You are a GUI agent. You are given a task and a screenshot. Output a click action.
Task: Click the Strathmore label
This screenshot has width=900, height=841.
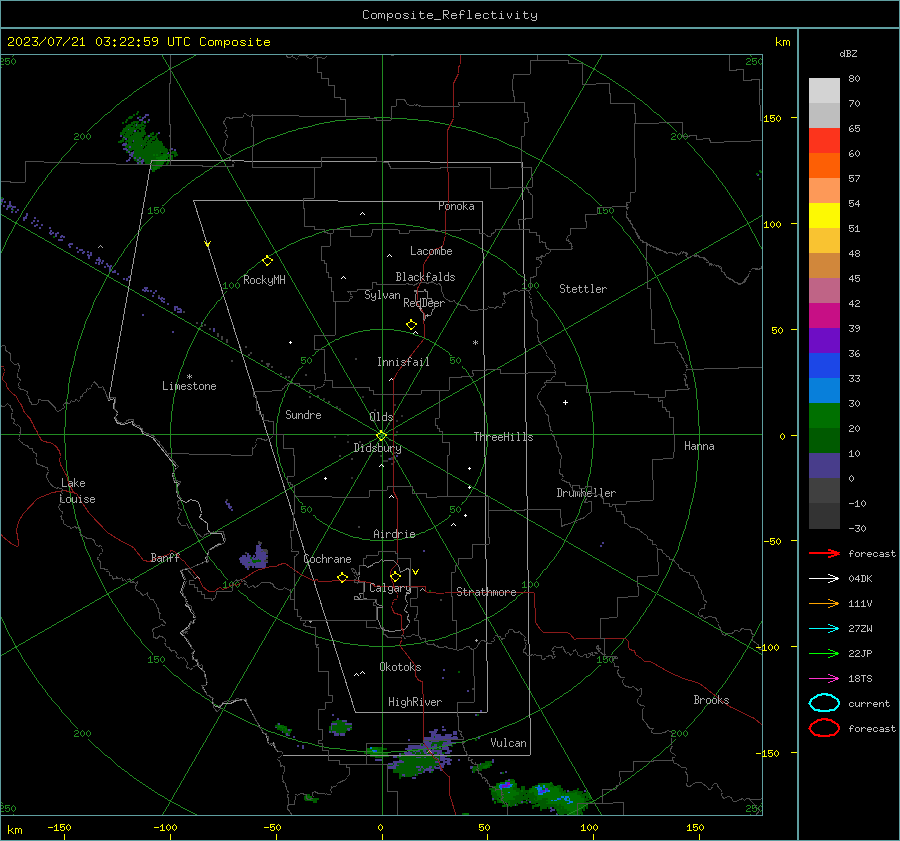(x=486, y=592)
